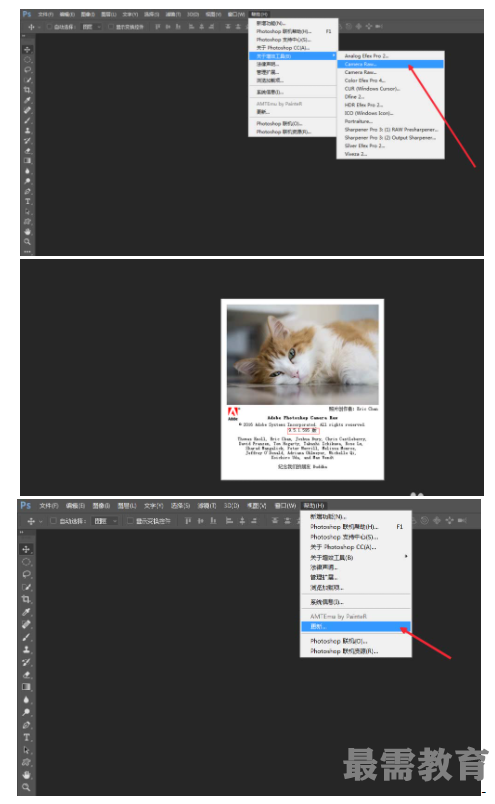Click Adobe logo on Camera Raw splash screen
Viewport: 495px width, 804px height.
tap(233, 413)
